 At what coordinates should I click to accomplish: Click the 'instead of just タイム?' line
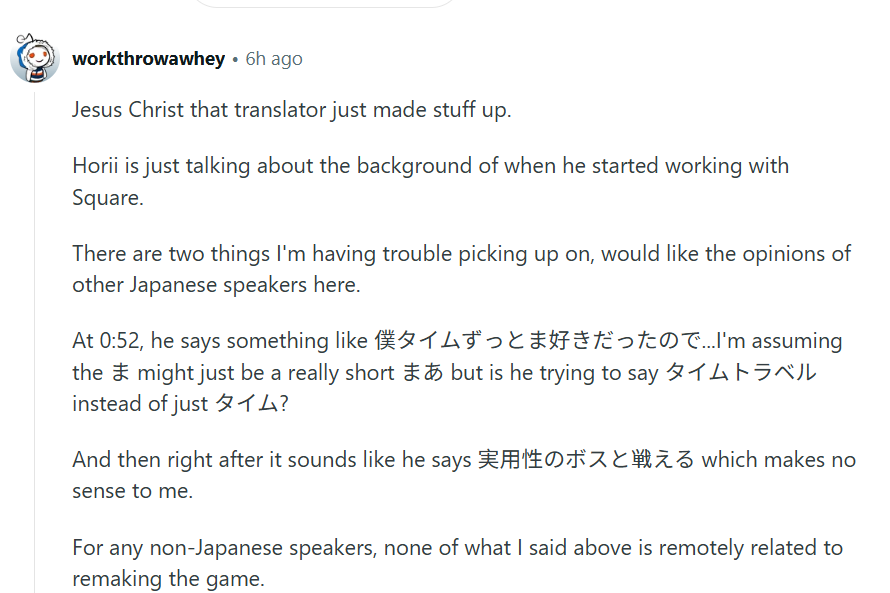(180, 403)
